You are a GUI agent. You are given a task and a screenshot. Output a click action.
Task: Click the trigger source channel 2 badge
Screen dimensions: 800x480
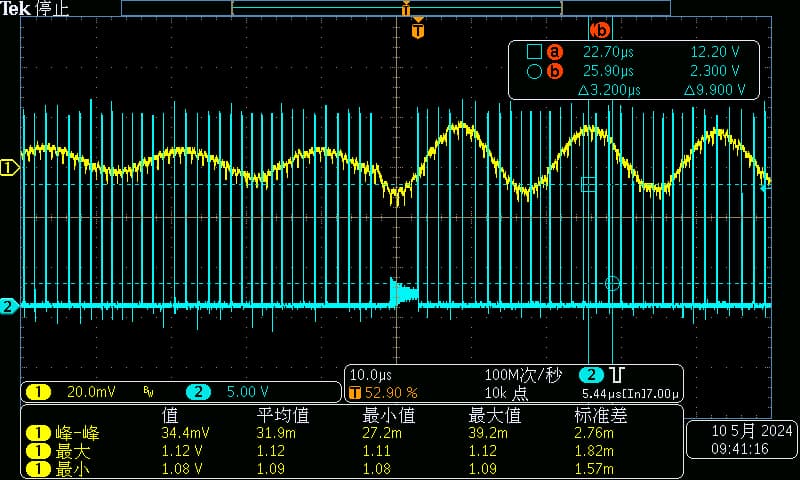pyautogui.click(x=590, y=375)
